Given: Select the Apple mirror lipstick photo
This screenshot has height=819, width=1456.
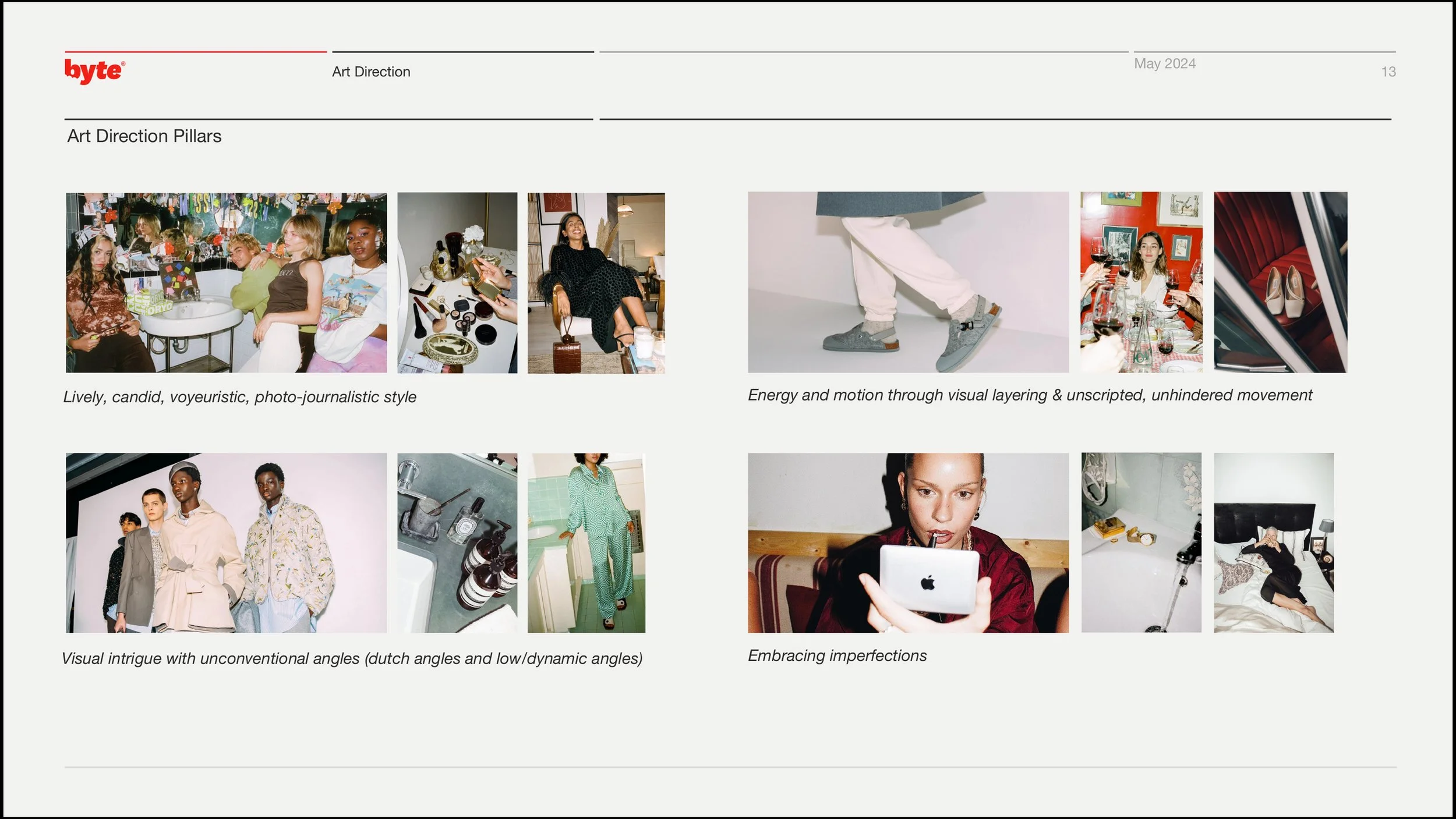Looking at the screenshot, I should point(908,543).
